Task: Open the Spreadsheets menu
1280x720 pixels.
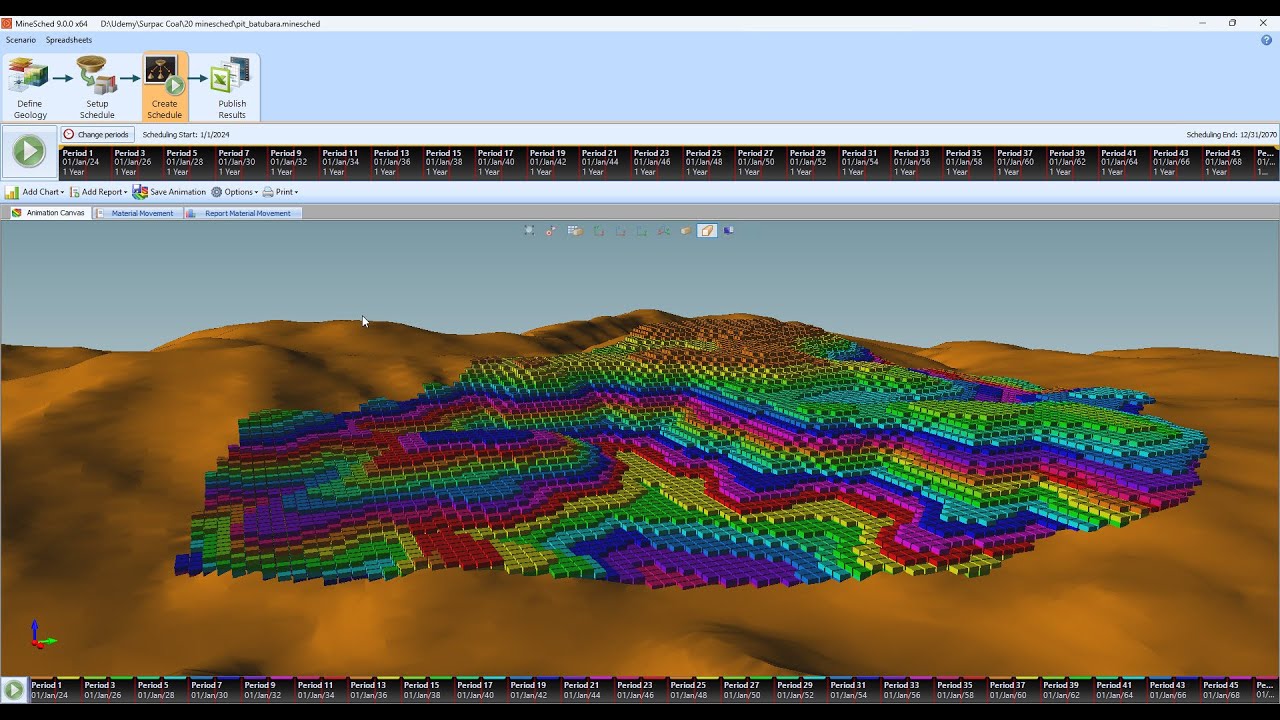Action: pyautogui.click(x=68, y=40)
